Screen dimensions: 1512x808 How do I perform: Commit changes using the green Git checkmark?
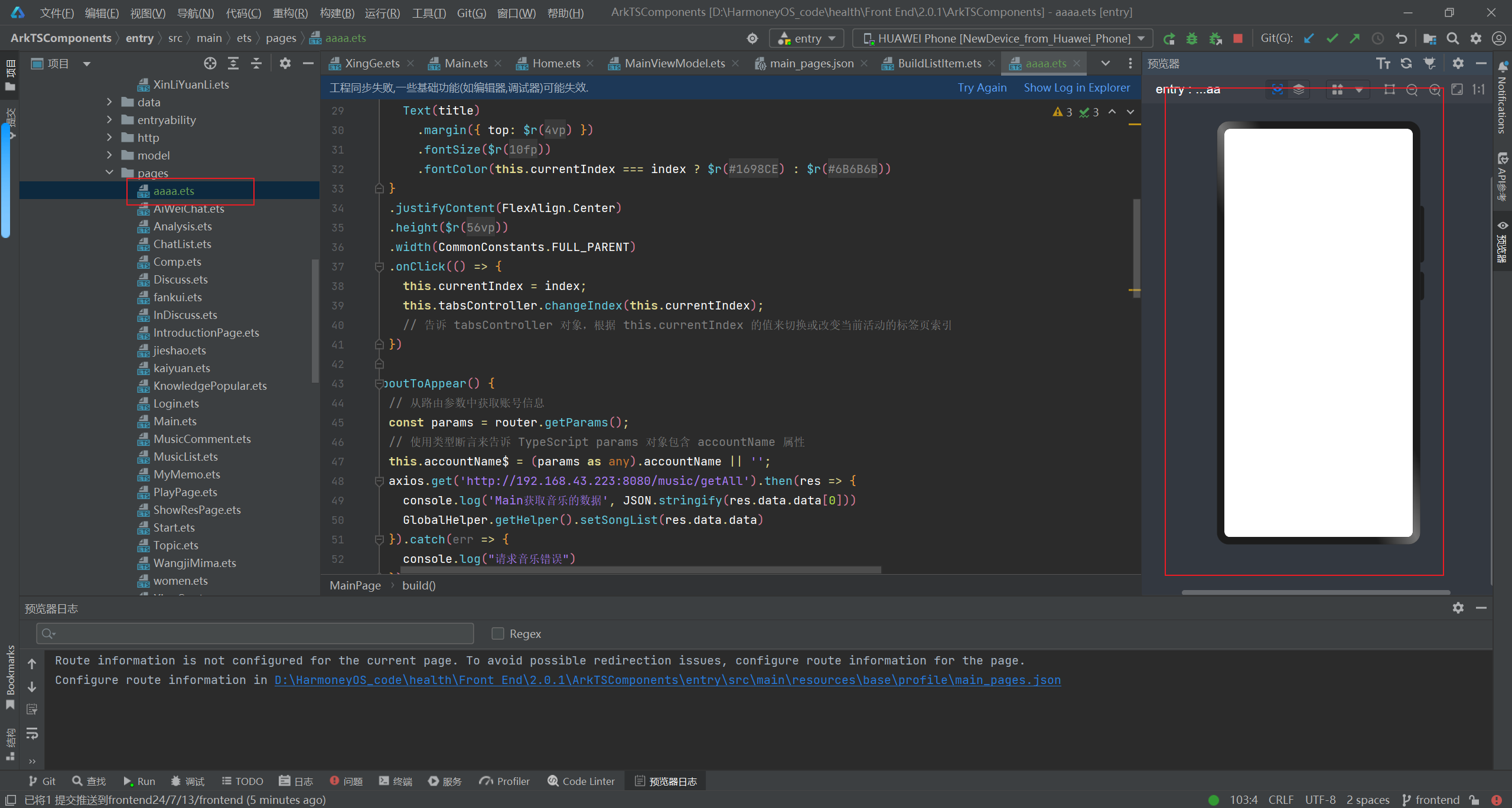(1332, 38)
